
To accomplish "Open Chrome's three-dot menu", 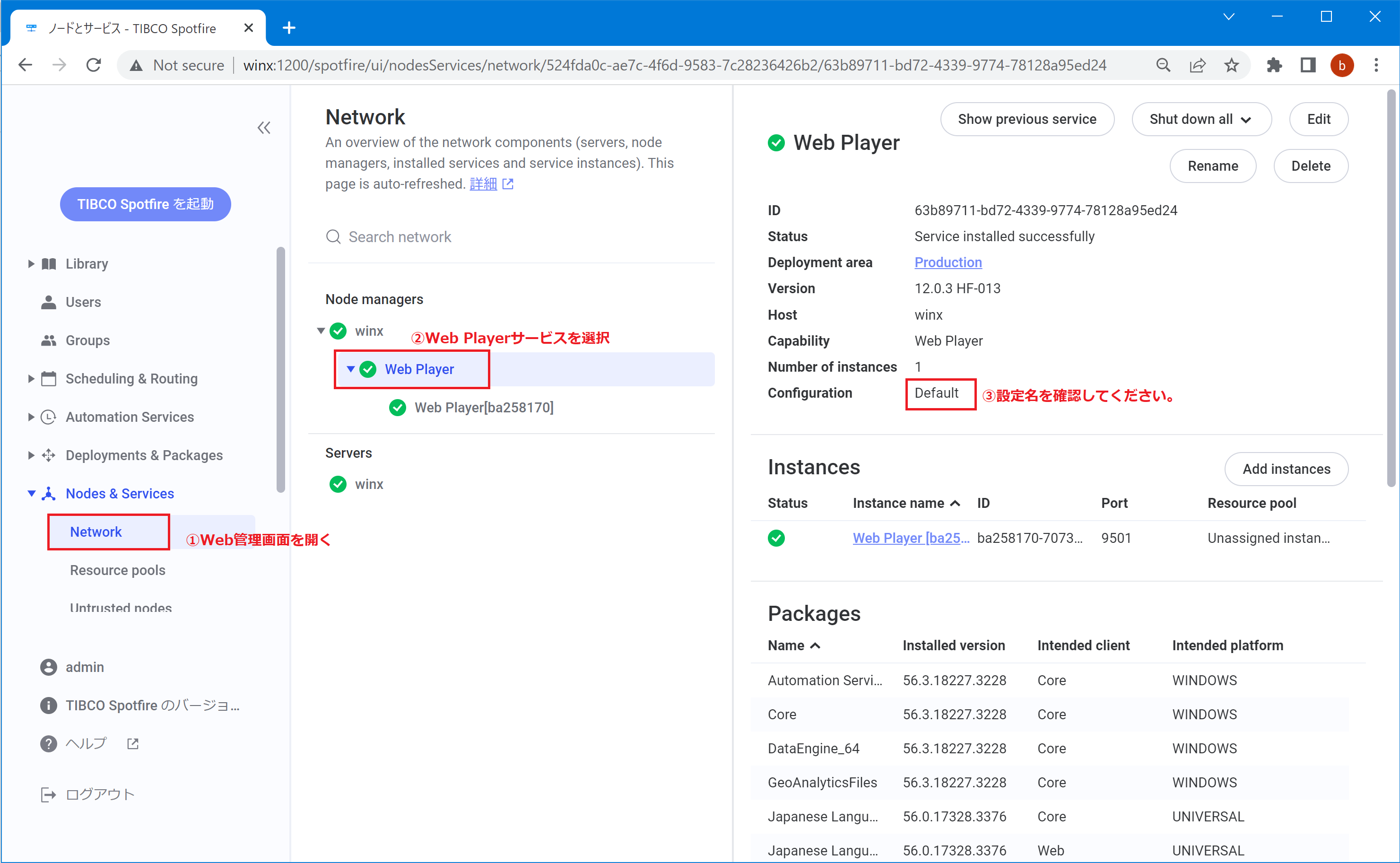I will (1376, 65).
